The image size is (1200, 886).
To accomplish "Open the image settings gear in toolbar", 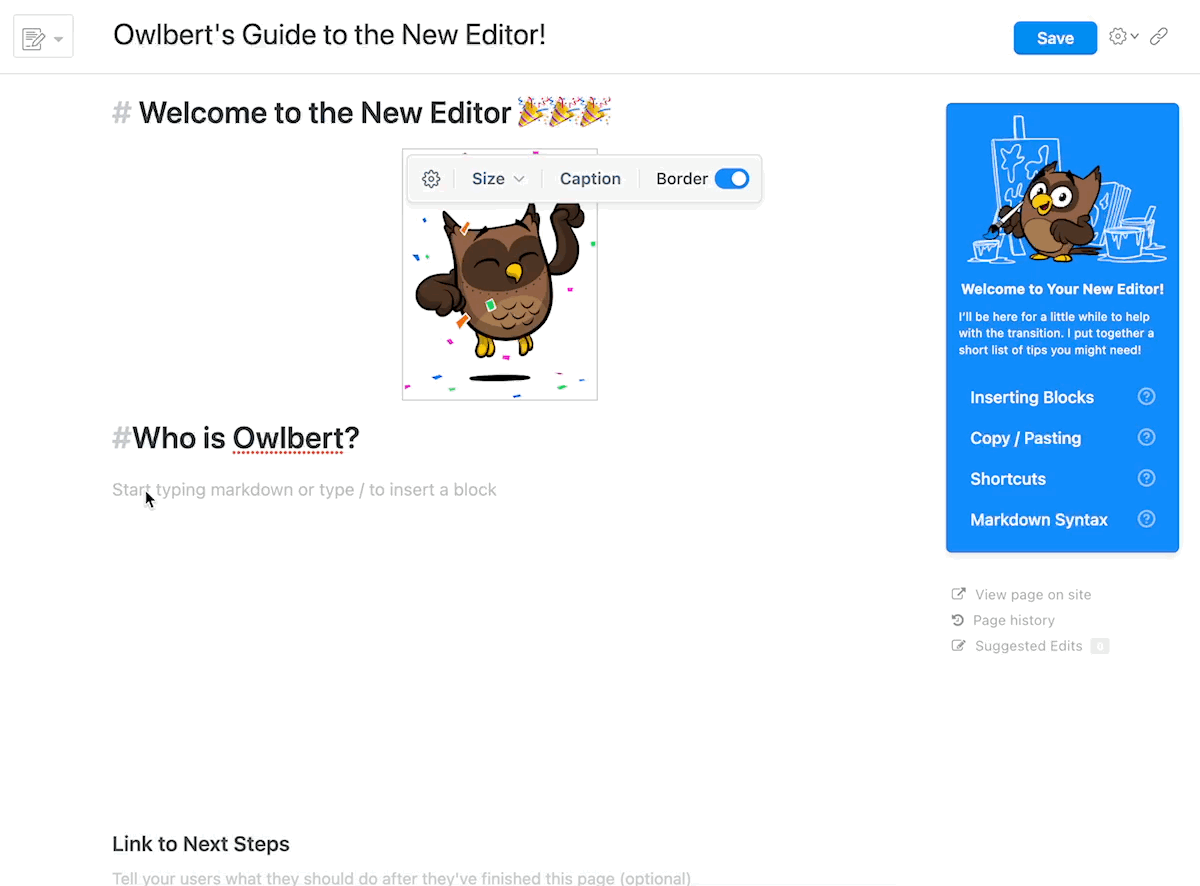I will pos(431,179).
